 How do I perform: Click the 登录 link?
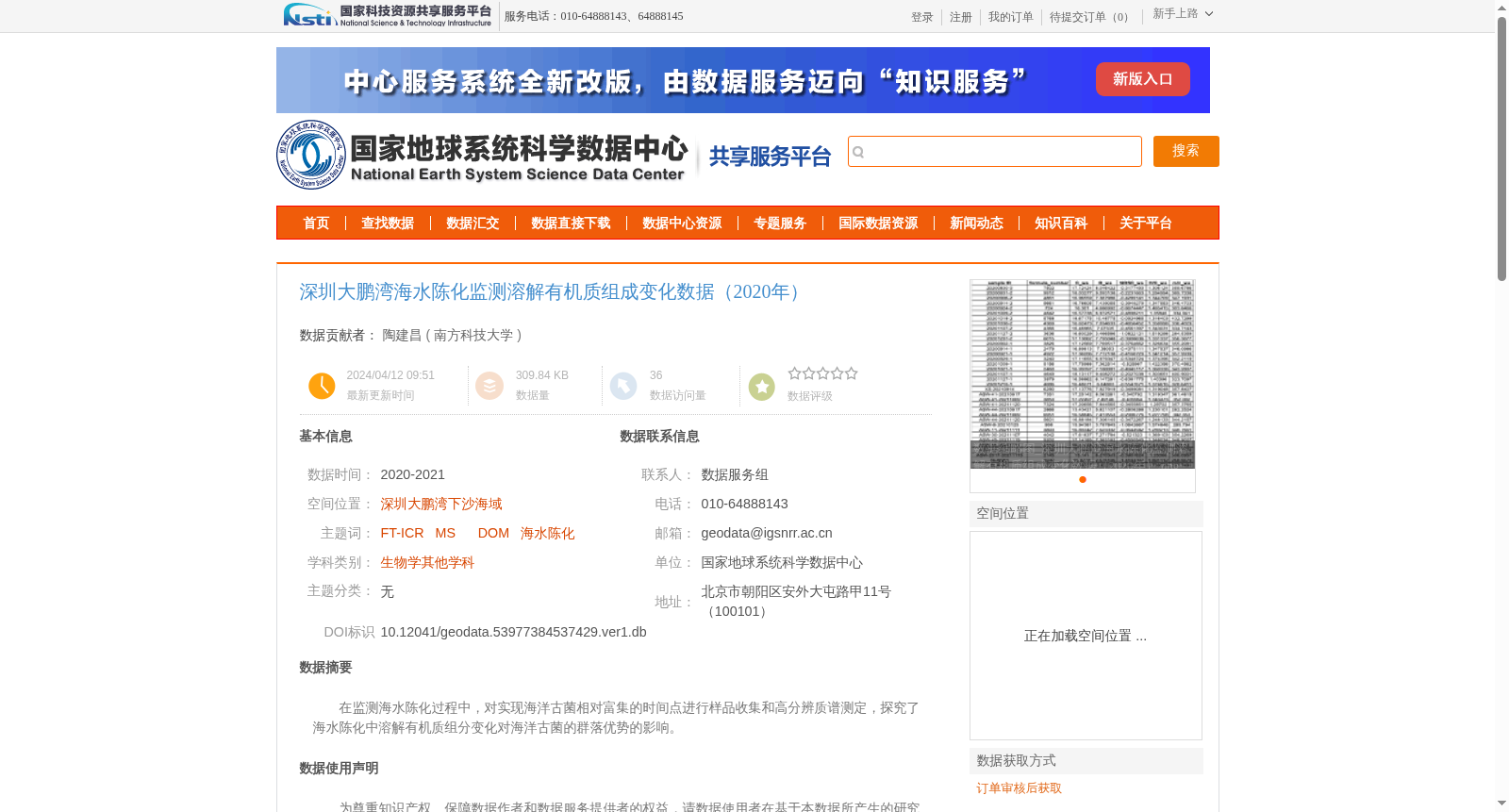coord(922,18)
